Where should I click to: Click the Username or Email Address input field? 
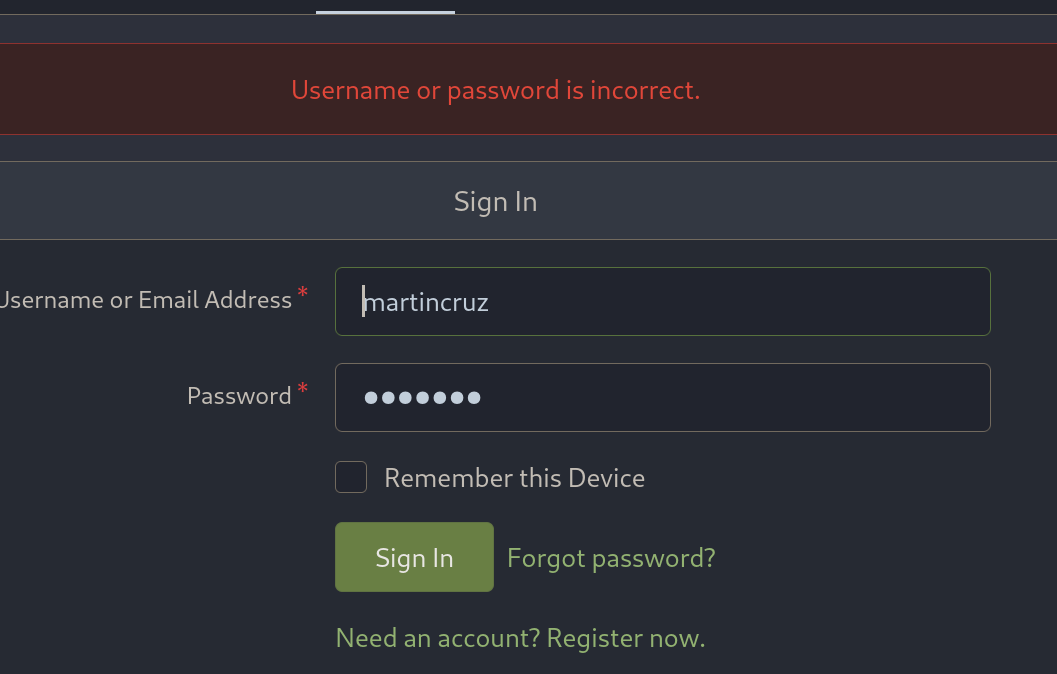pos(662,301)
